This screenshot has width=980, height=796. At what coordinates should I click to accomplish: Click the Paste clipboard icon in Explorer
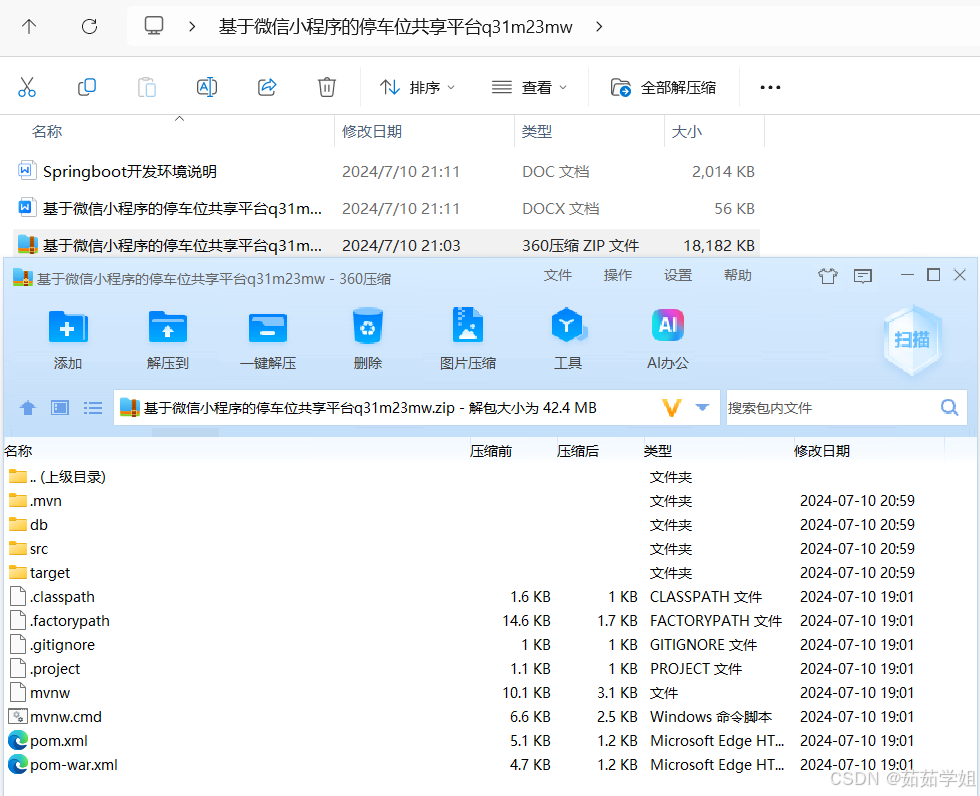tap(147, 87)
